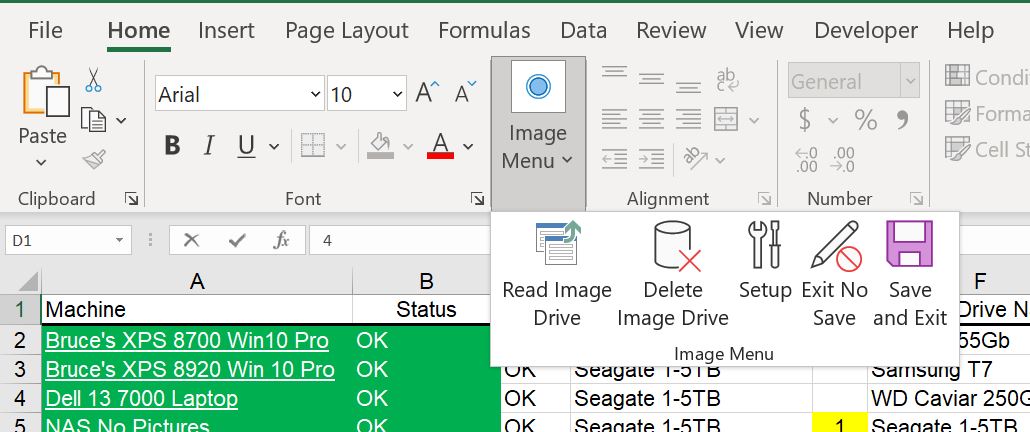This screenshot has width=1030, height=432.
Task: Click the Format Painter brush icon
Action: 94,159
